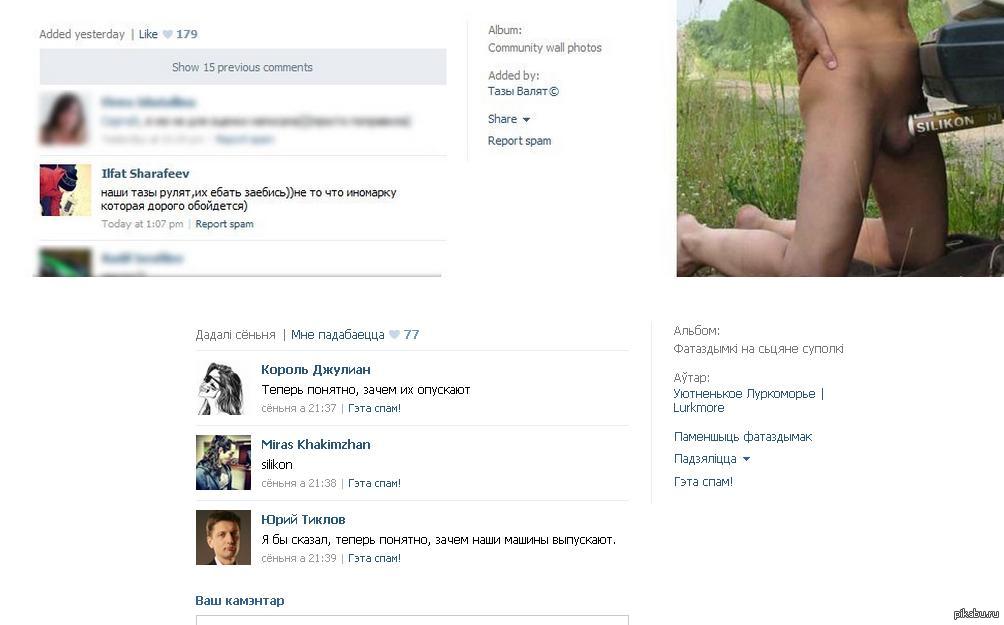Expand the Падзяліцца dropdown
This screenshot has width=1004, height=625.
pyautogui.click(x=746, y=459)
